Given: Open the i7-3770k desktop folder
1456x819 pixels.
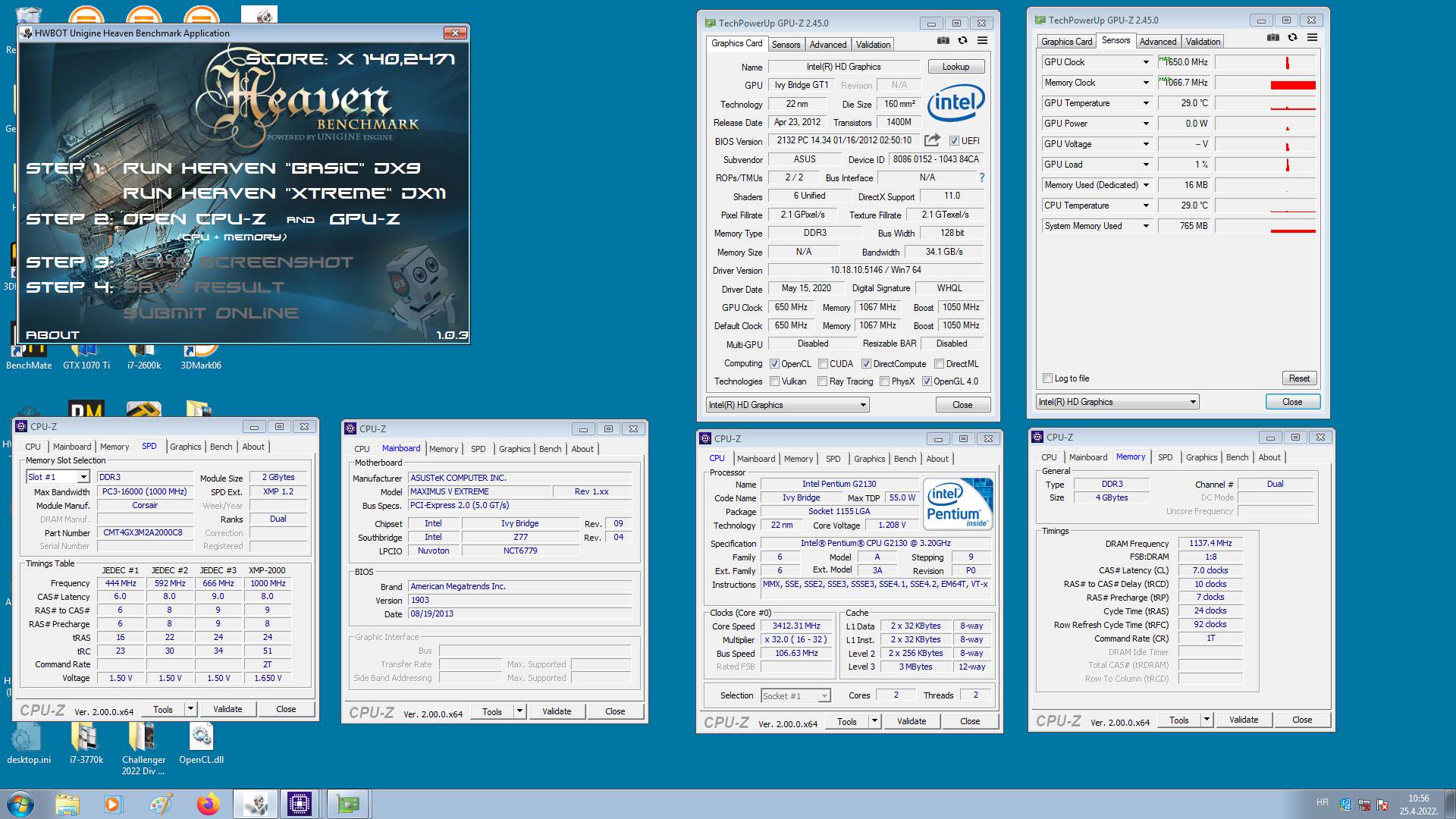Looking at the screenshot, I should pyautogui.click(x=86, y=743).
